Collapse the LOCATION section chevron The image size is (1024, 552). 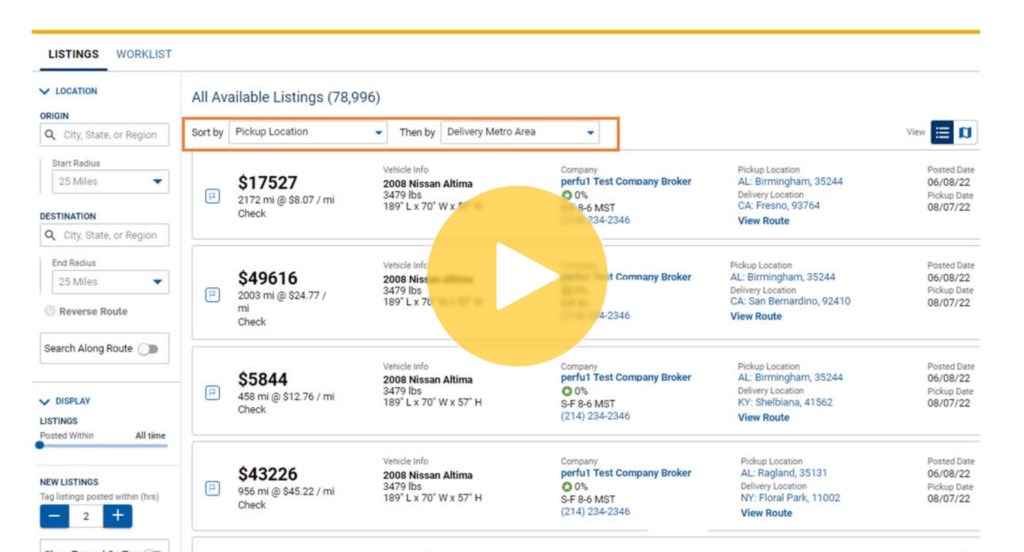(44, 91)
